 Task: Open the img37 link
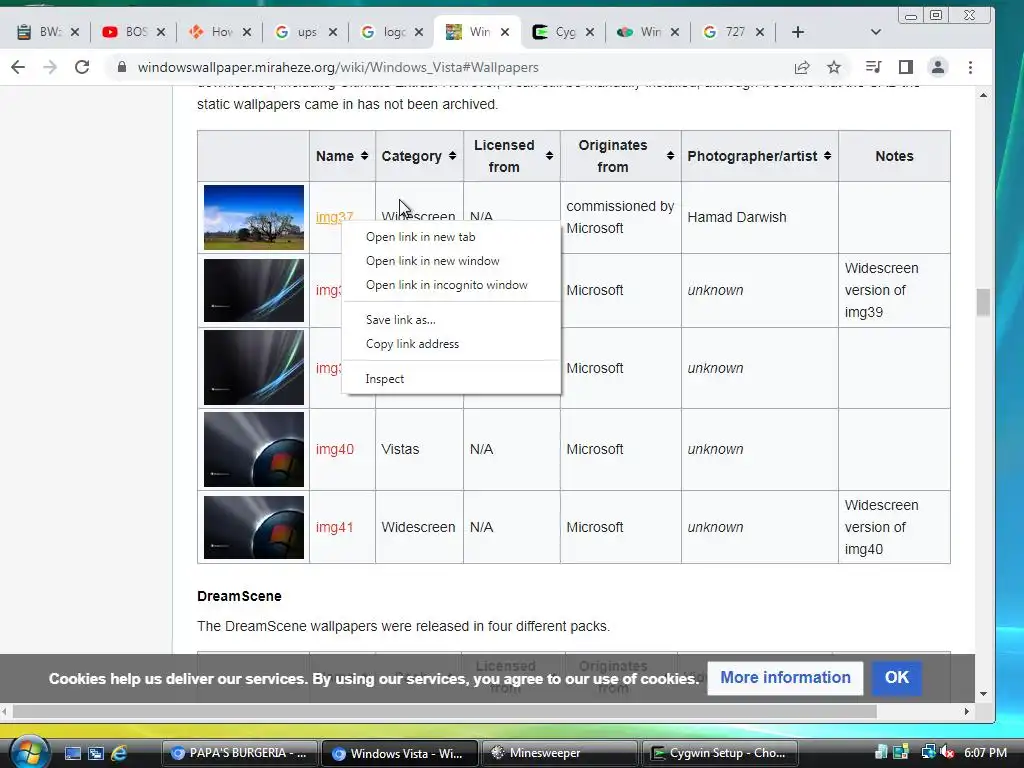pyautogui.click(x=334, y=217)
